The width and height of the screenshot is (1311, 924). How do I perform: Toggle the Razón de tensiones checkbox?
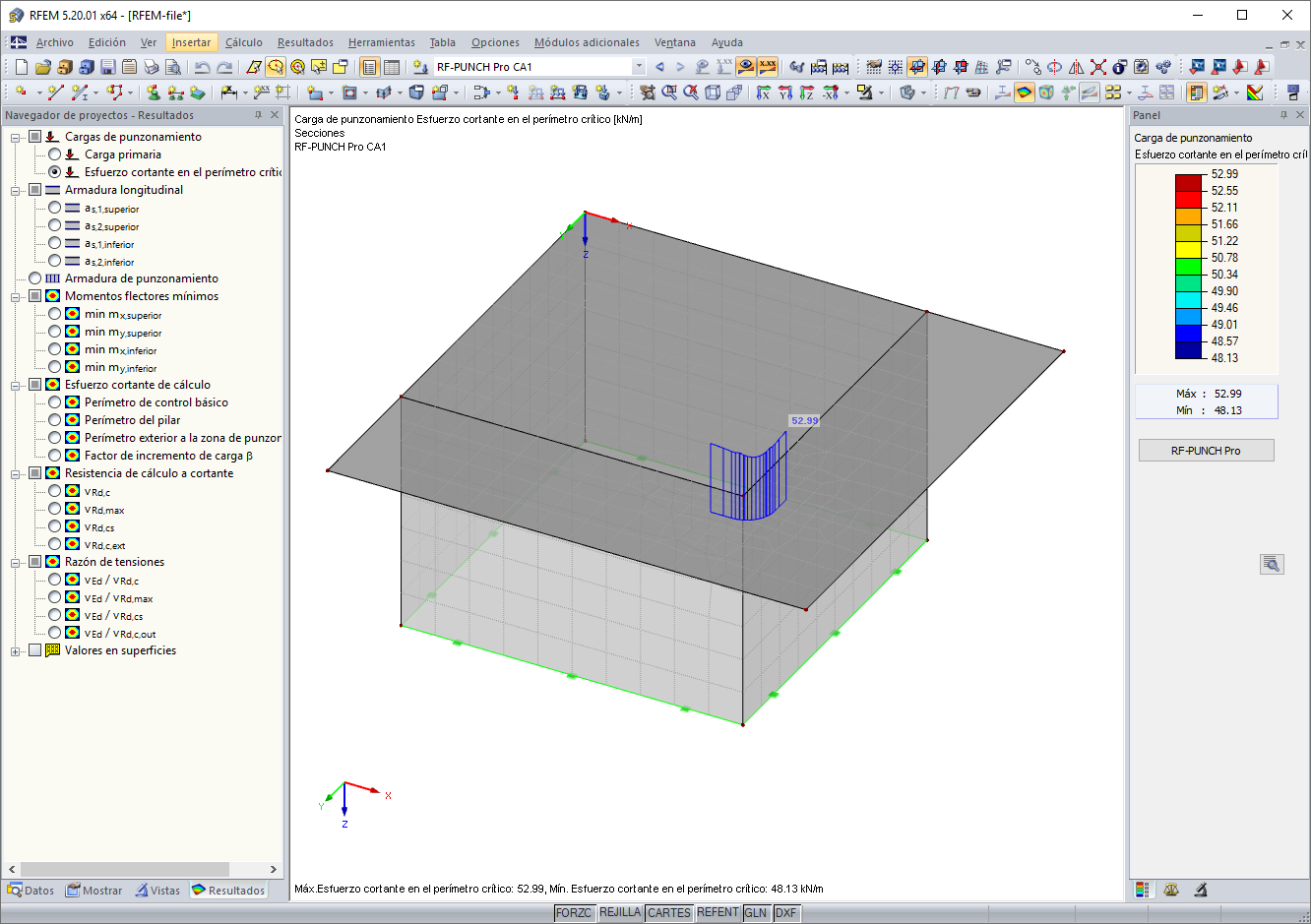coord(34,562)
